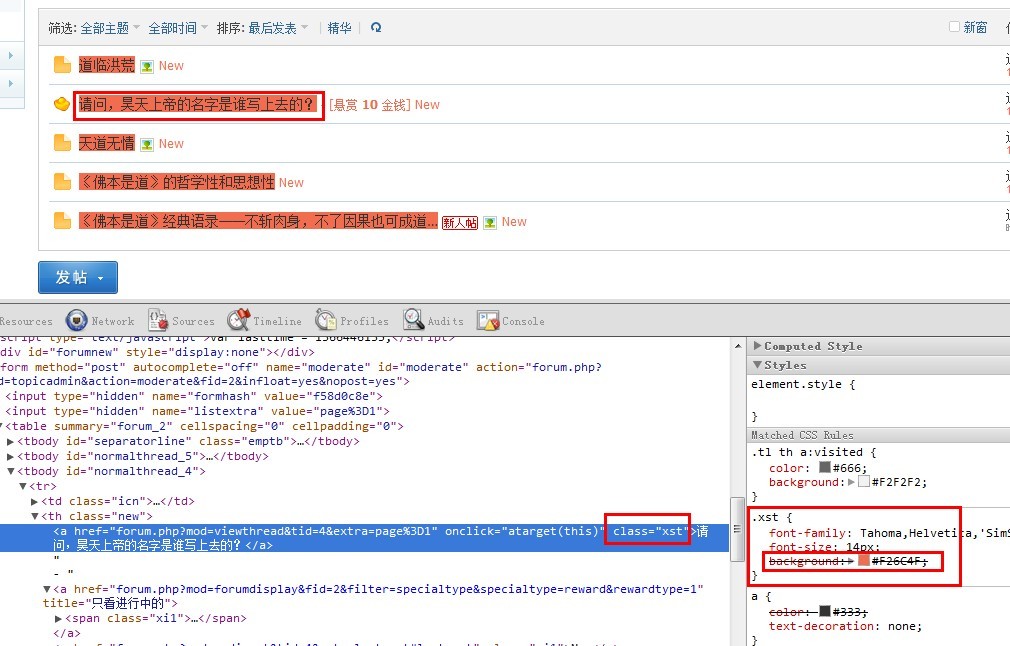This screenshot has width=1010, height=646.
Task: Collapse tbody normalthread_4 node
Action: tap(10, 471)
